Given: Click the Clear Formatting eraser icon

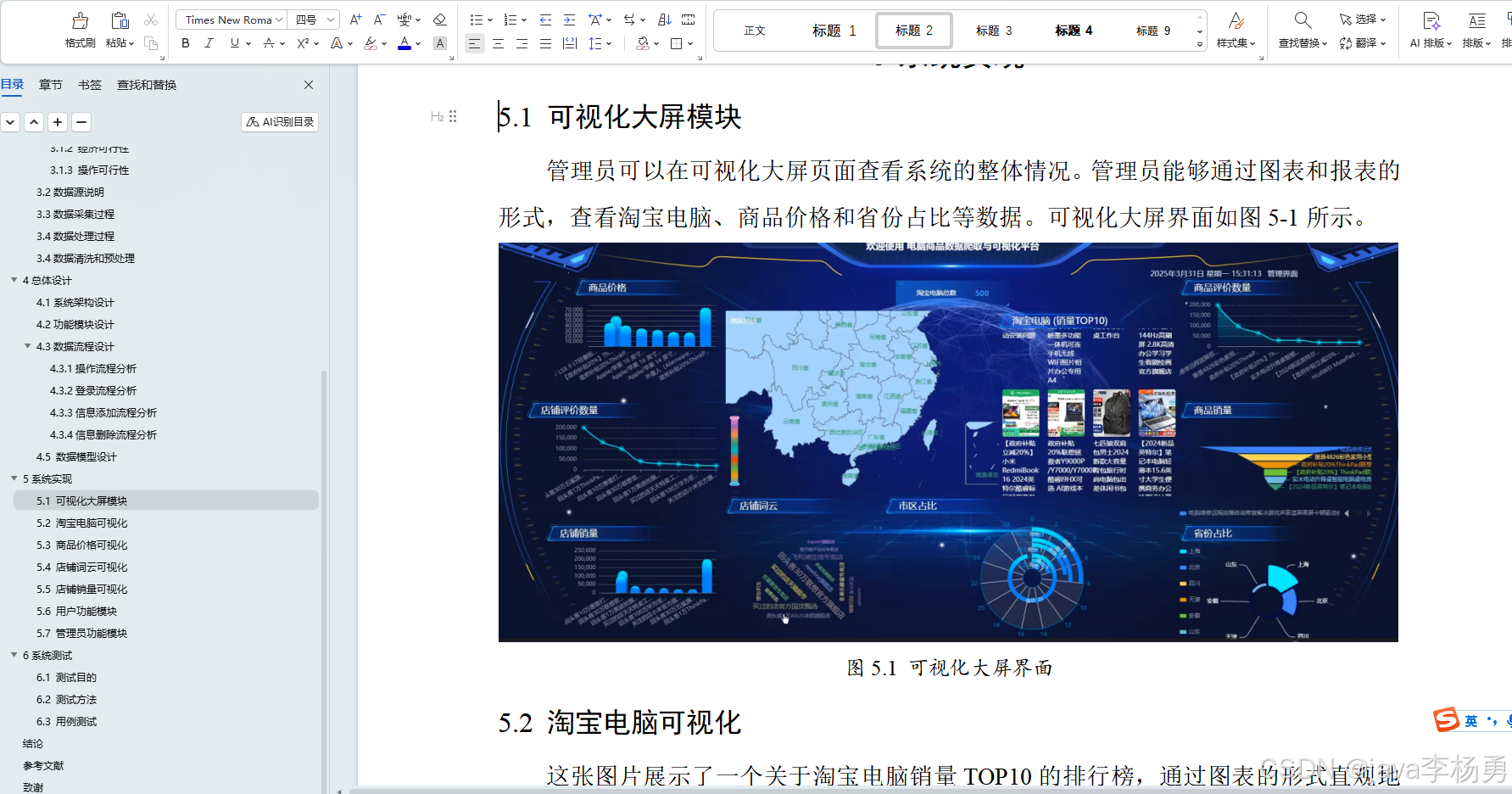Looking at the screenshot, I should tap(439, 20).
